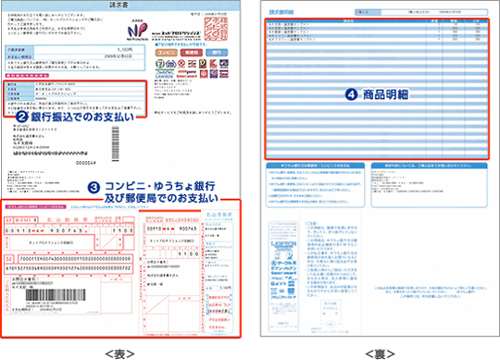The image size is (500, 360).
Task: Click the vertical barcode beside the address
Action: pyautogui.click(x=115, y=144)
